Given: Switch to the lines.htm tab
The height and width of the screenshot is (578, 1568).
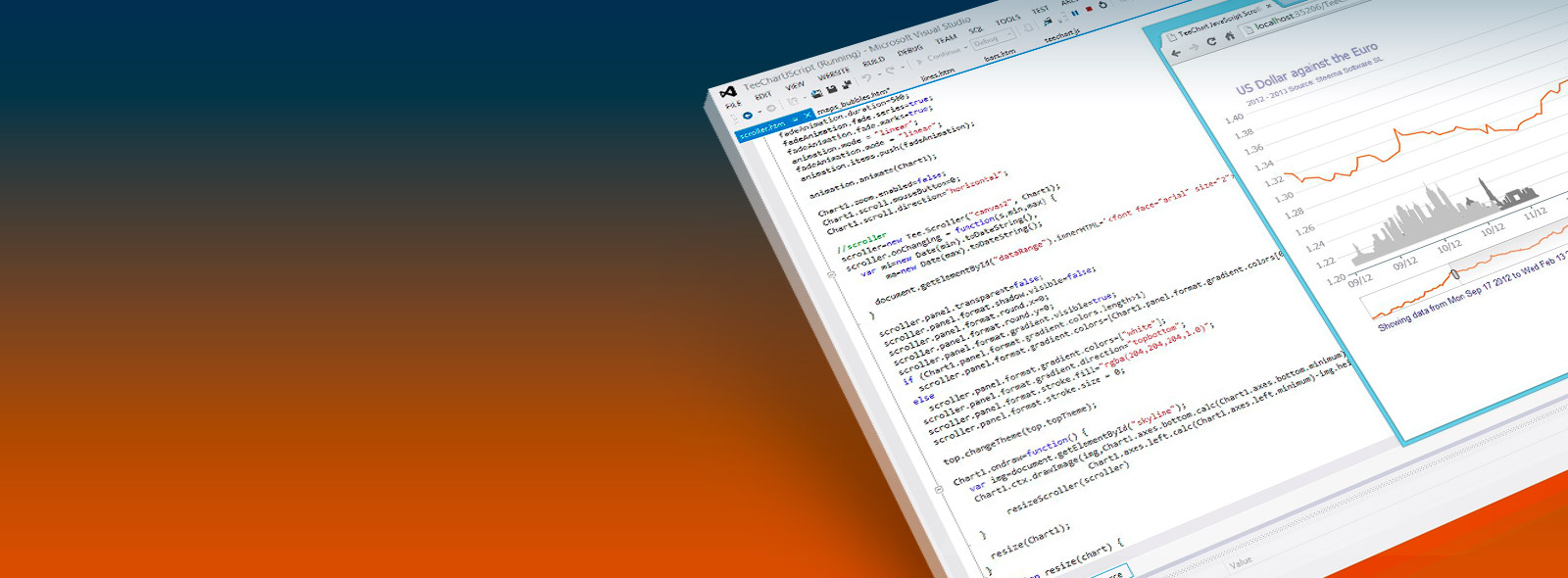Looking at the screenshot, I should tap(937, 74).
